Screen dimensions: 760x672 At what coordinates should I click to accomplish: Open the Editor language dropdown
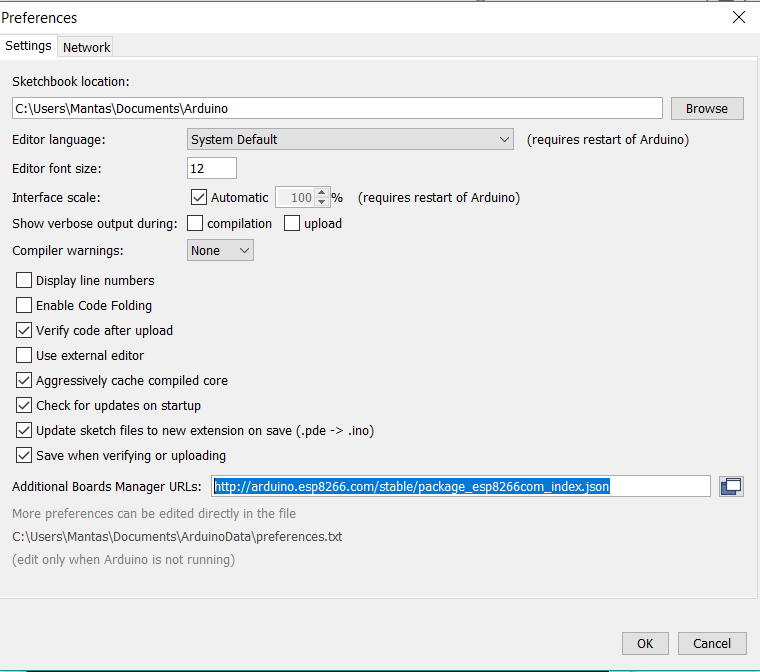coord(350,139)
